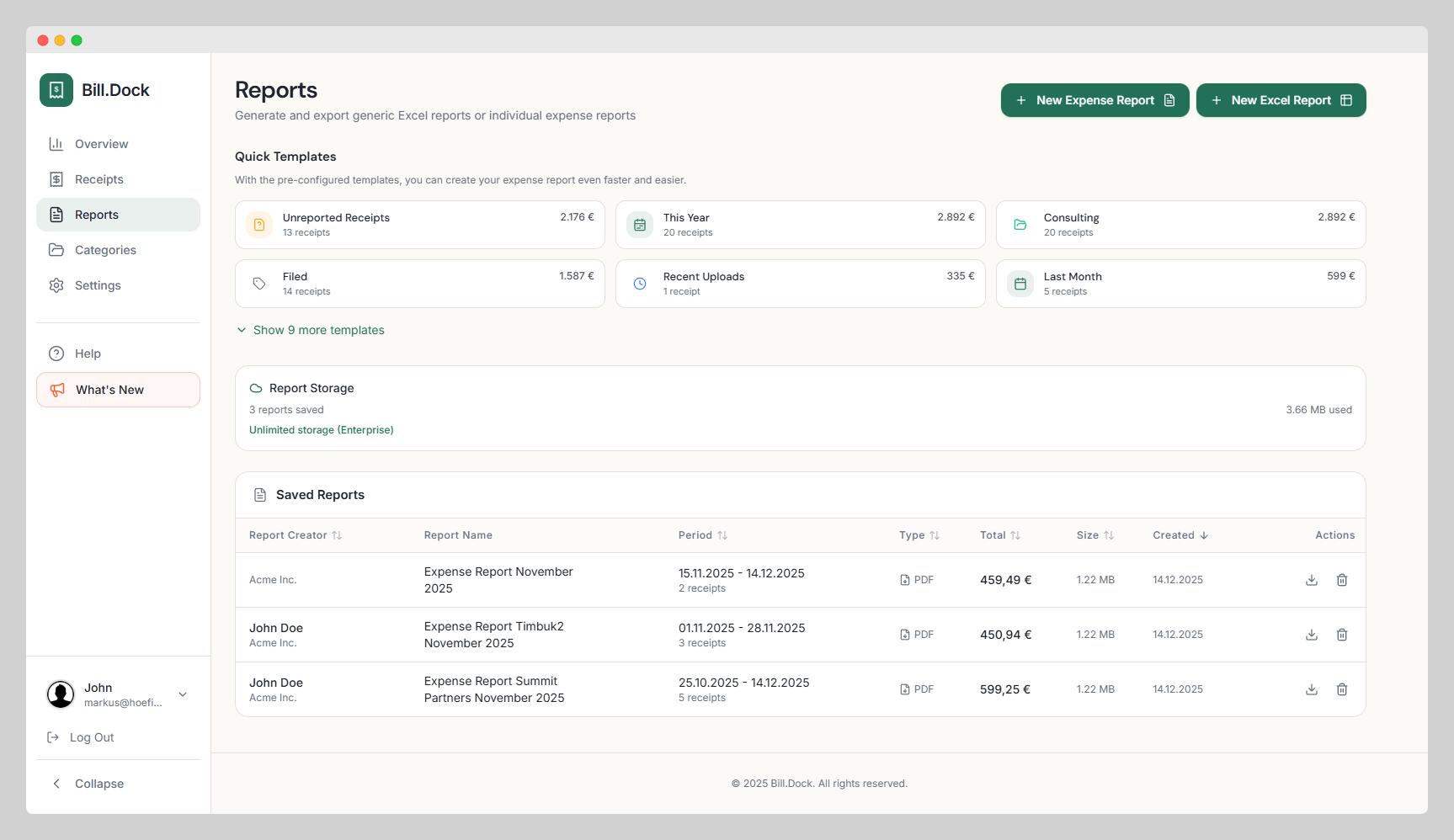Select the Consulting quick template card
This screenshot has width=1454, height=840.
(1180, 225)
